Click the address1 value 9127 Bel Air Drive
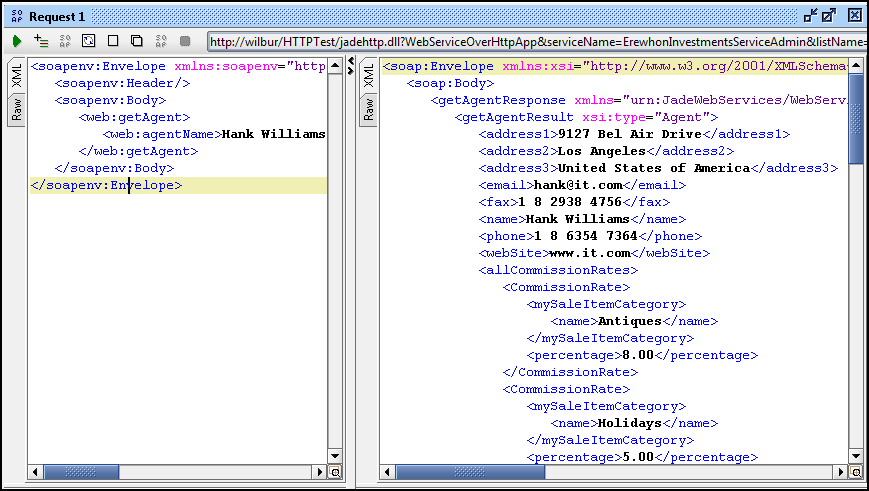 [630, 134]
